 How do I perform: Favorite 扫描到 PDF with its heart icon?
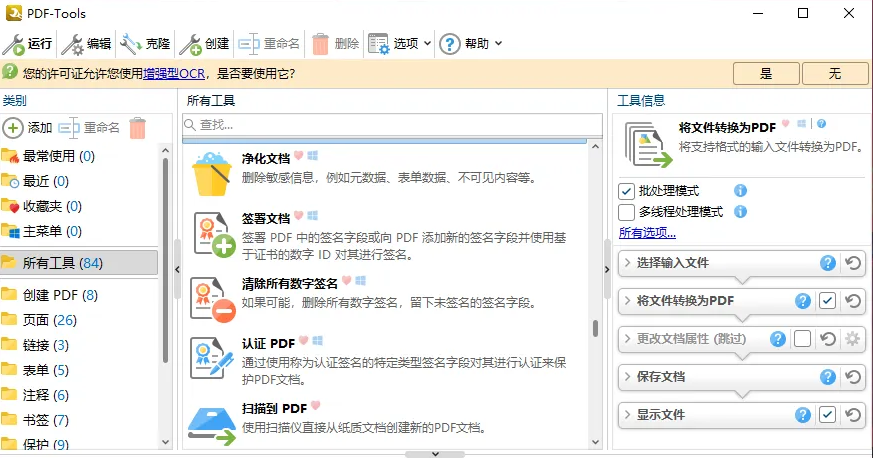(316, 406)
